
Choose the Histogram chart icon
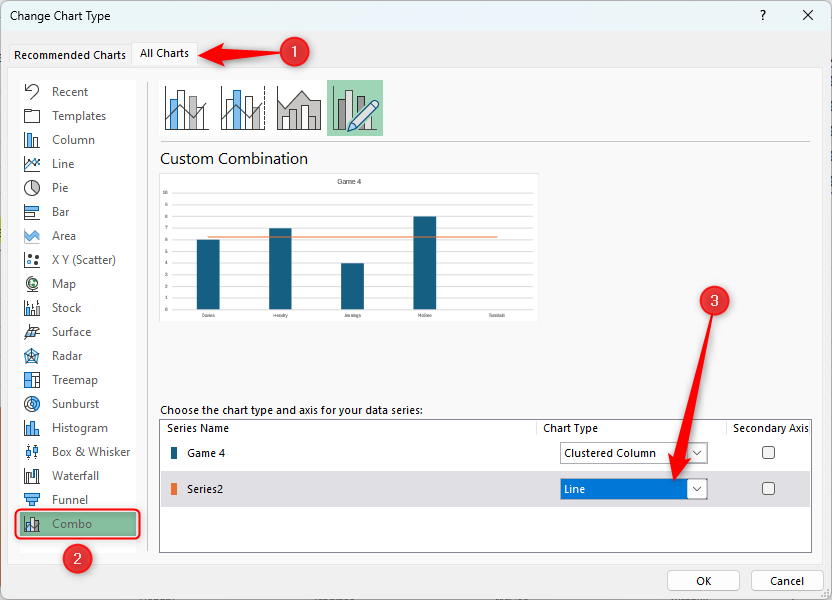coord(32,428)
